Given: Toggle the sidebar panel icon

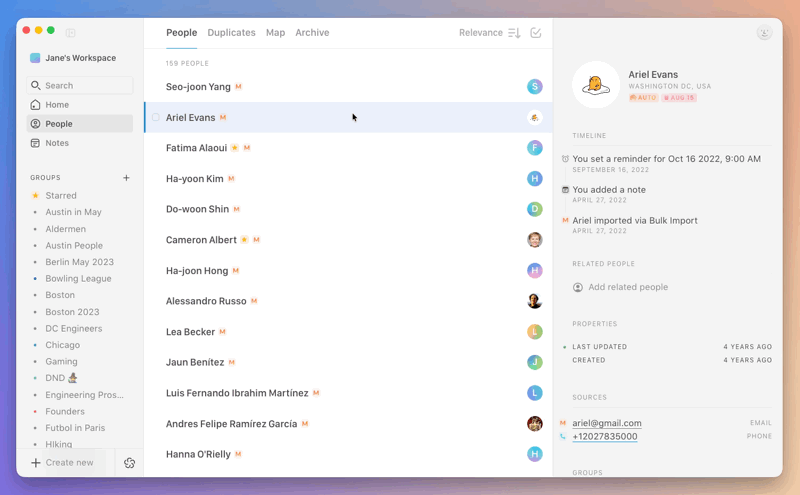Looking at the screenshot, I should [70, 33].
